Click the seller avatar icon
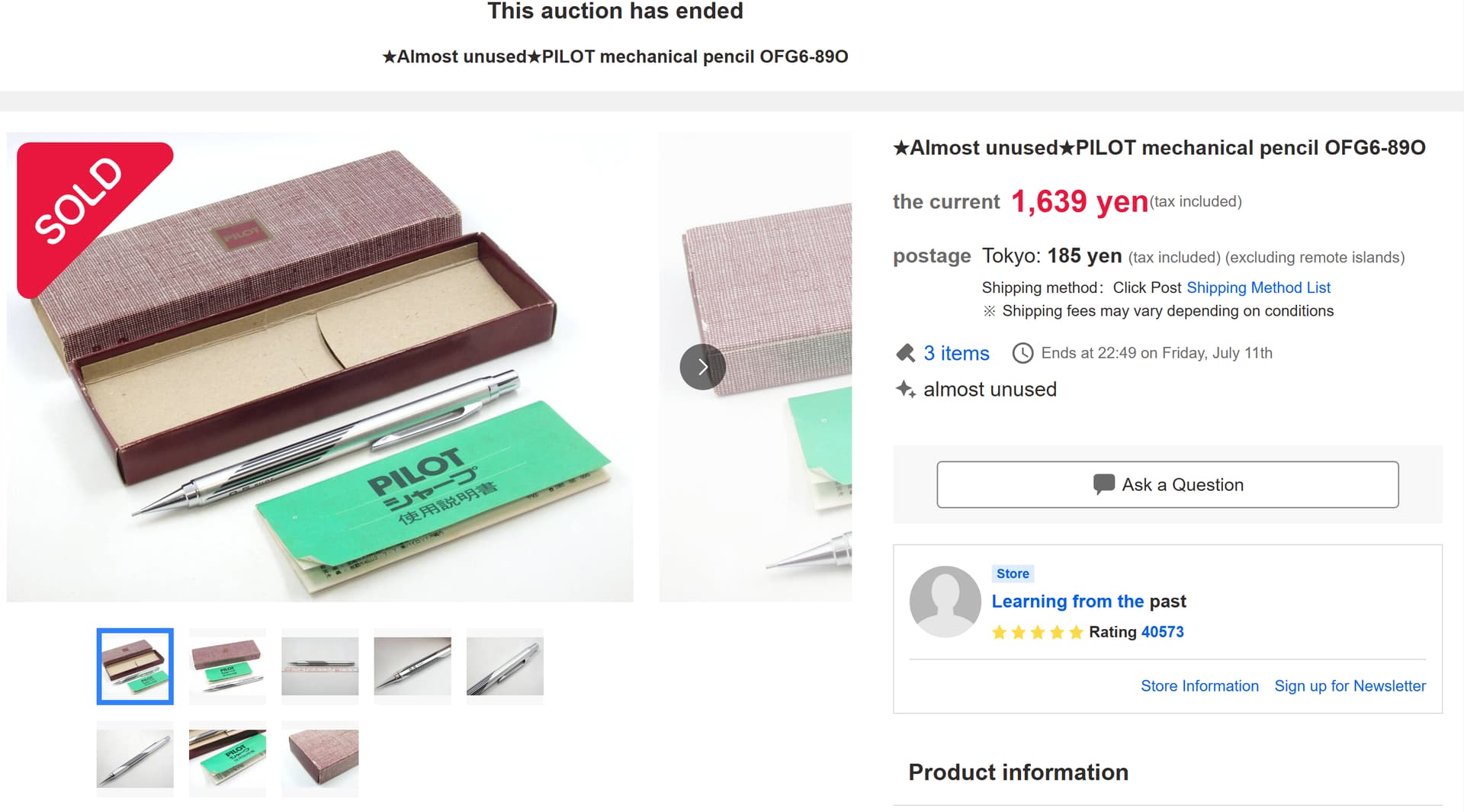1464x812 pixels. 945,602
